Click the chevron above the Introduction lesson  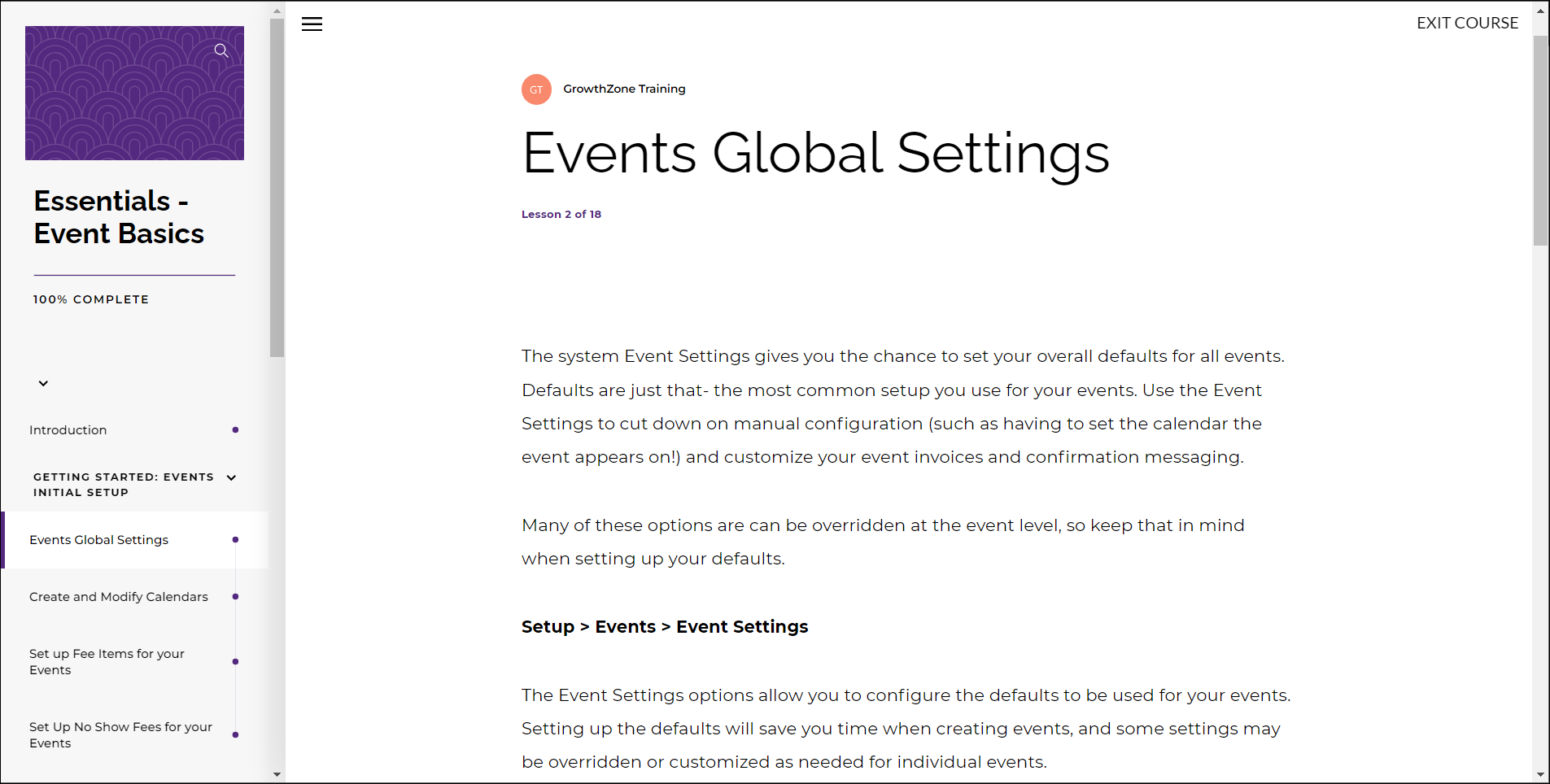[x=43, y=383]
